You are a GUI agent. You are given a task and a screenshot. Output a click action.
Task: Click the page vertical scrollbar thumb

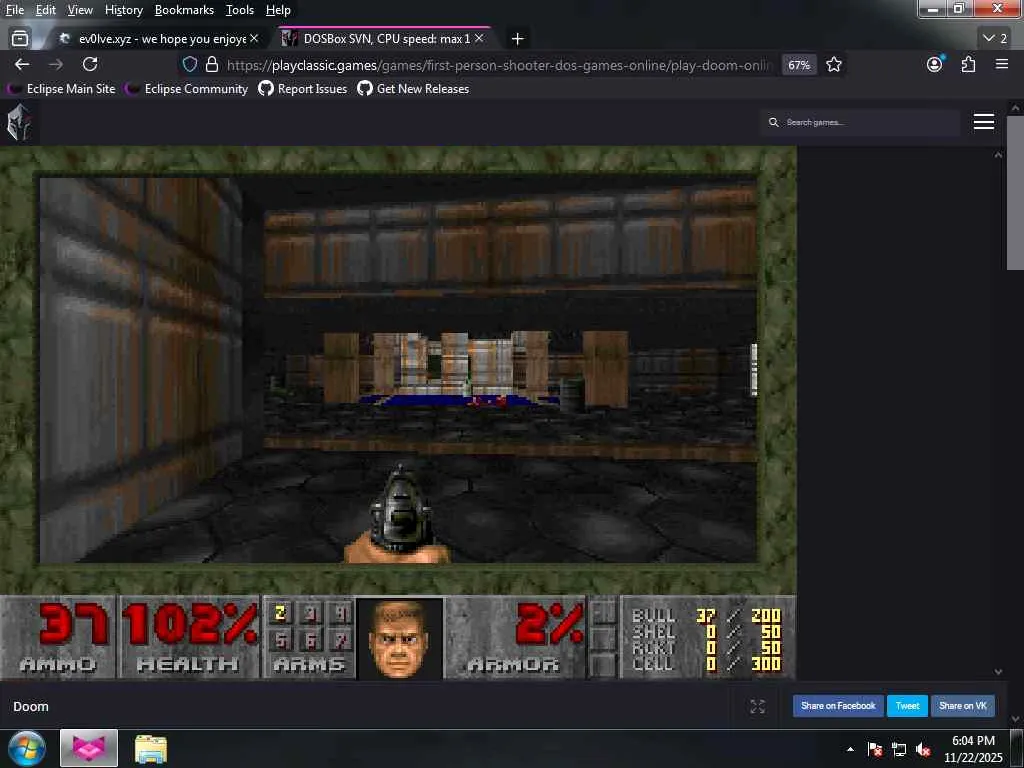click(1016, 193)
